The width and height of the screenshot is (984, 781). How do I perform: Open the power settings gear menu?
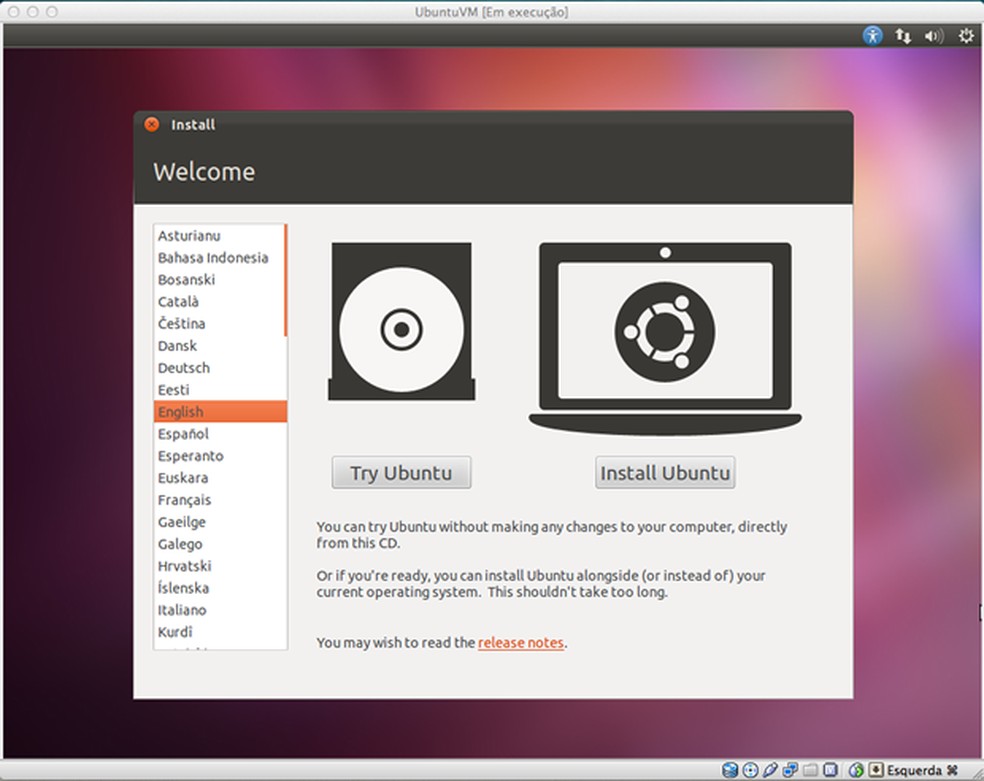tap(966, 36)
